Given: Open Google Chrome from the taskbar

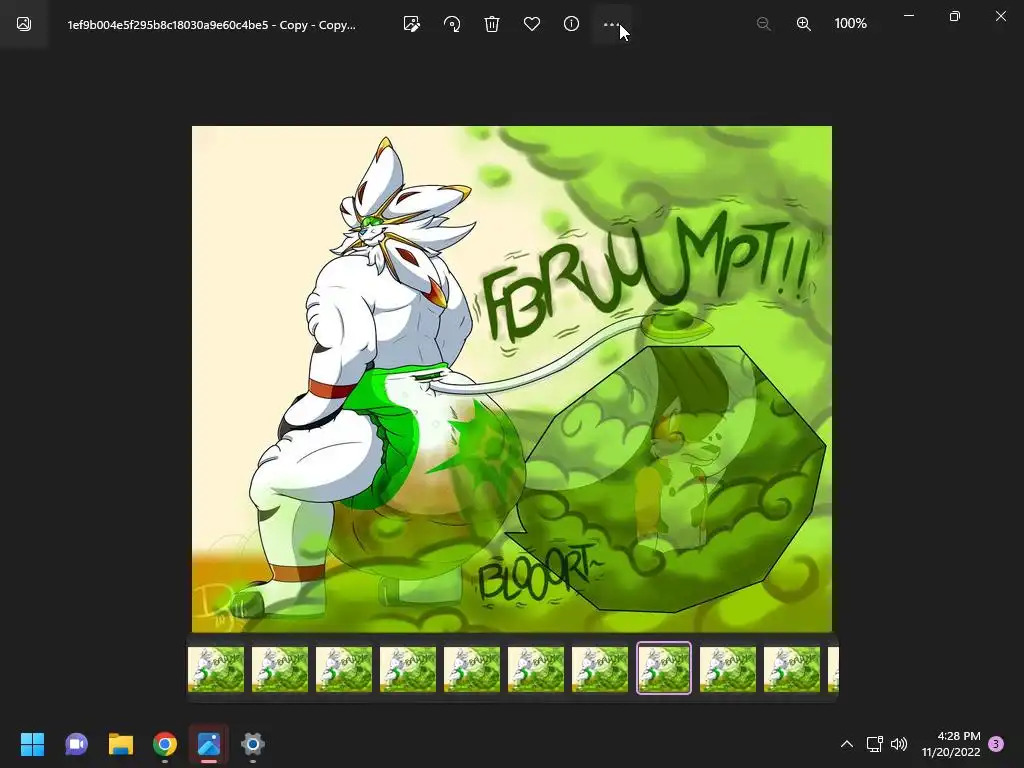Looking at the screenshot, I should pyautogui.click(x=165, y=744).
